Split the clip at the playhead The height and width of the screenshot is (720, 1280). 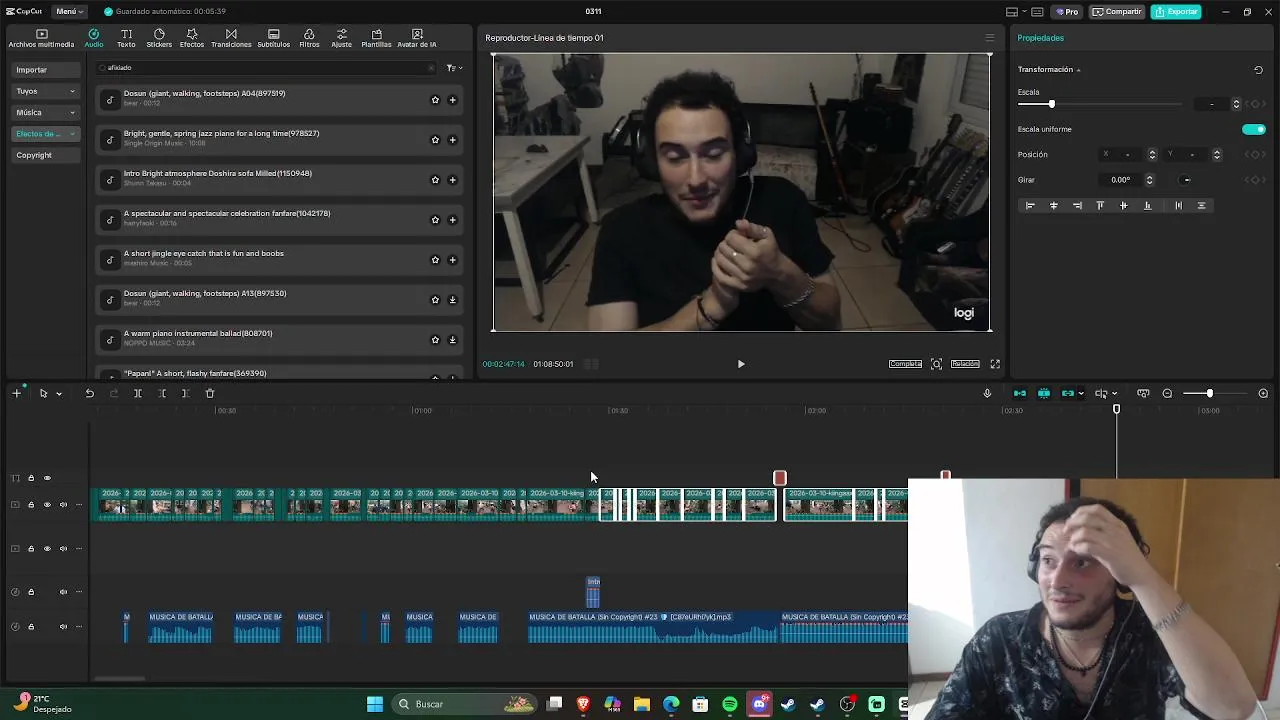point(138,394)
